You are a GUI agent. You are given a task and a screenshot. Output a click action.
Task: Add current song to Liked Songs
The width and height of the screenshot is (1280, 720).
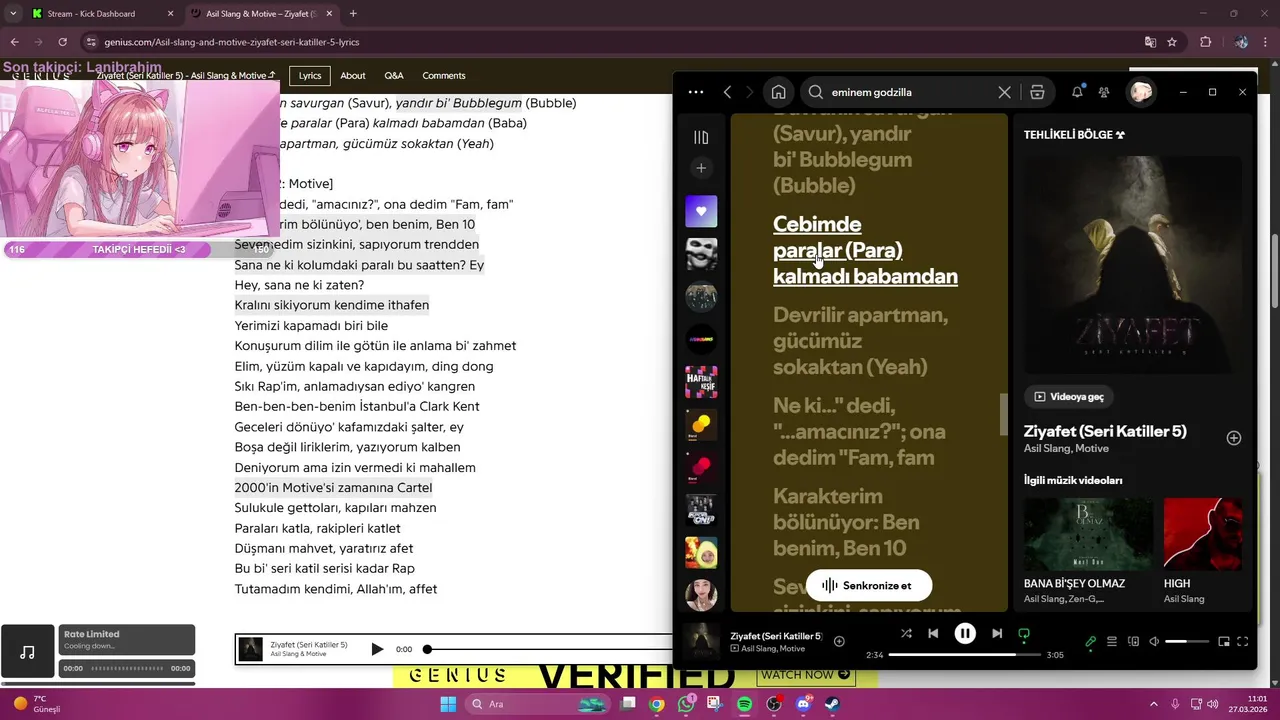pyautogui.click(x=839, y=641)
